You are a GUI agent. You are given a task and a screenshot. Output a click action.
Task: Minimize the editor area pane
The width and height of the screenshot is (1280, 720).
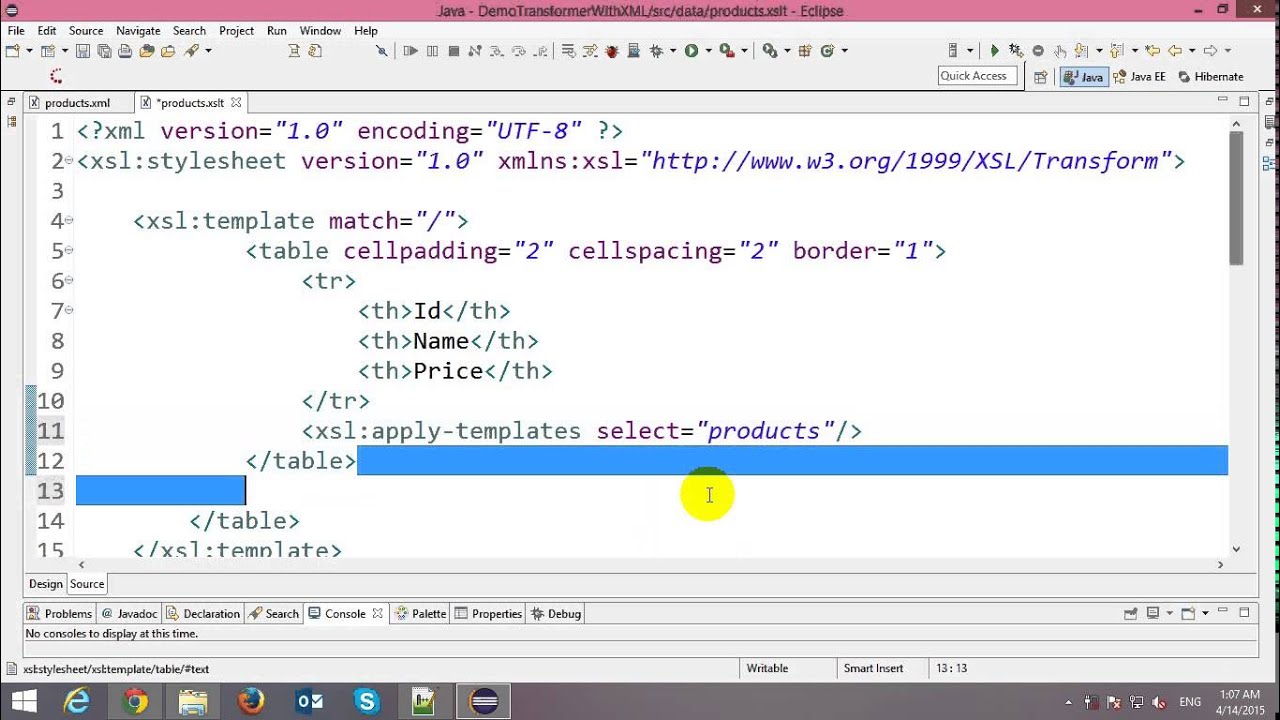1224,101
